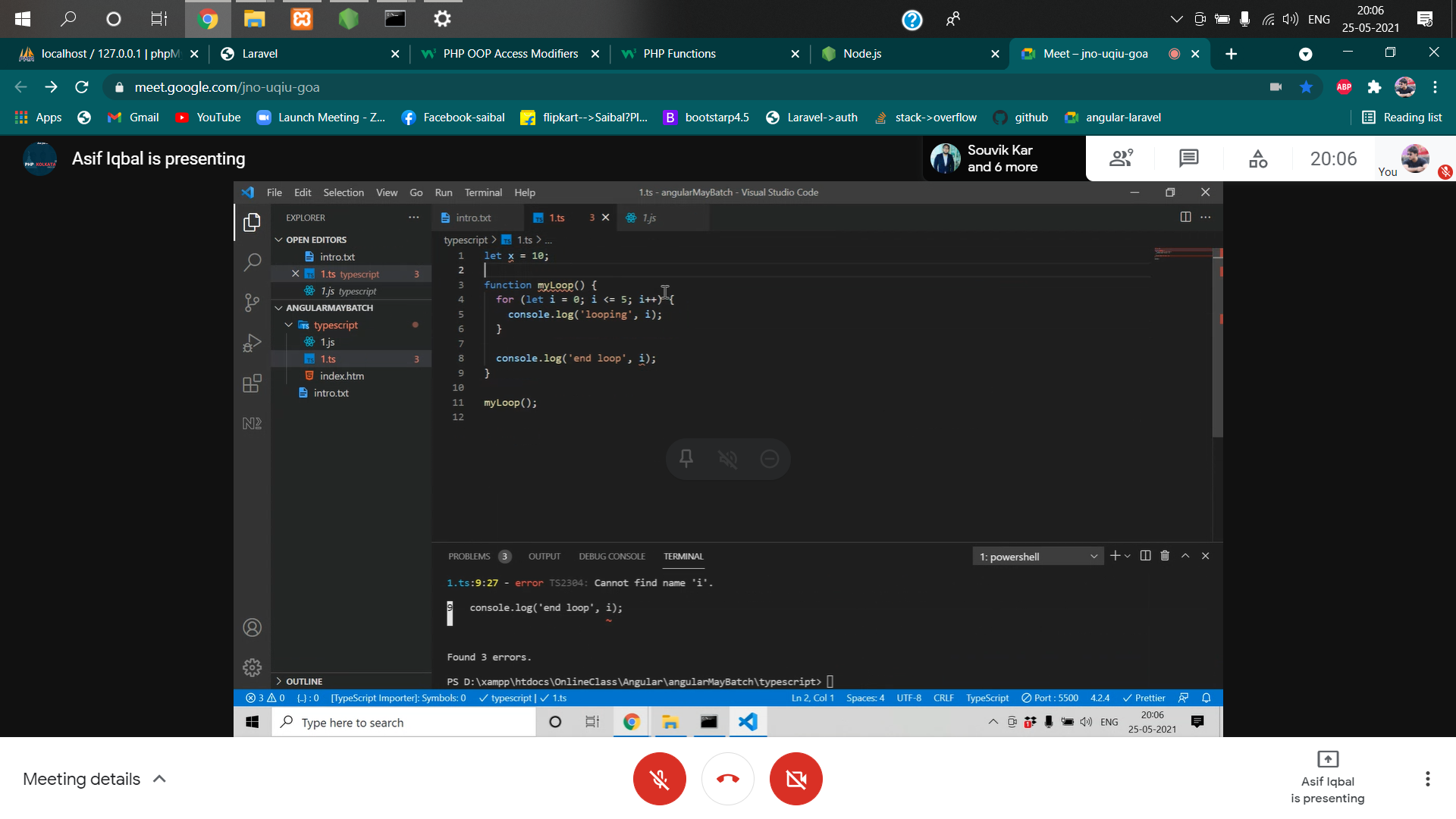Click the address bar URL
Screen dimensions: 1456x819
tap(227, 87)
